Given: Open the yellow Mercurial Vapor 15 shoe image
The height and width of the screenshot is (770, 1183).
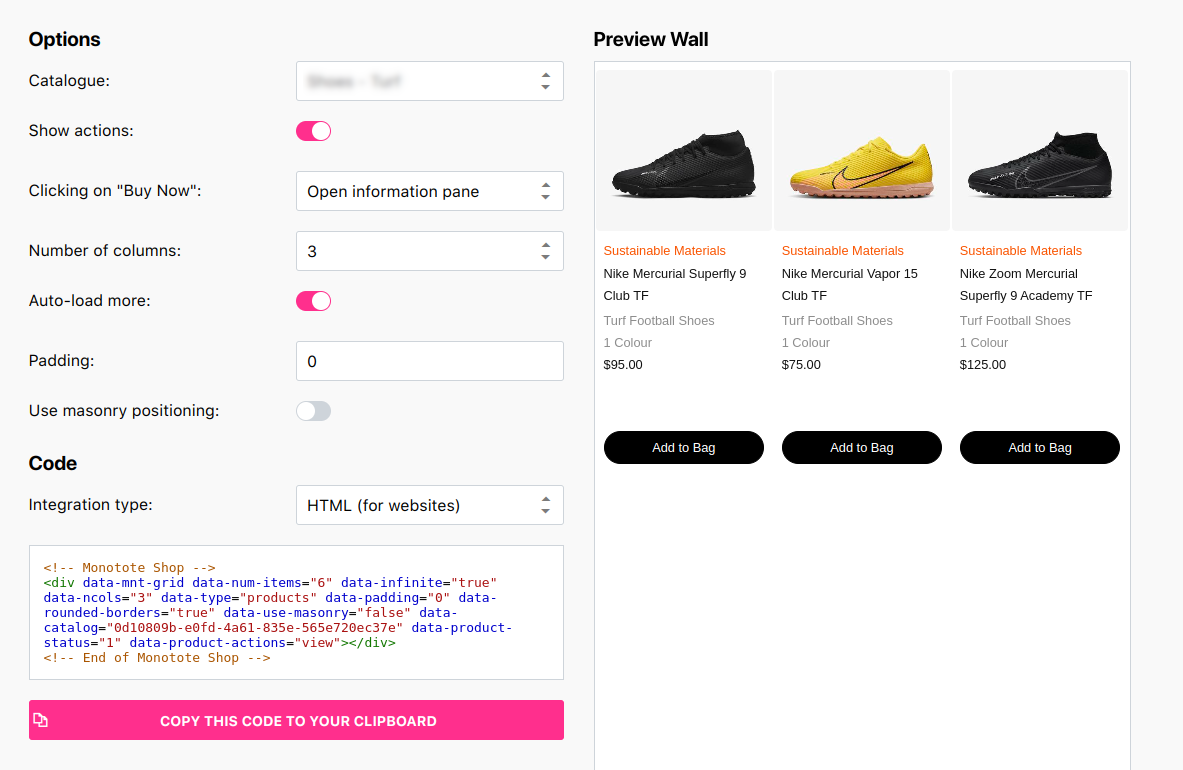Looking at the screenshot, I should 862,151.
